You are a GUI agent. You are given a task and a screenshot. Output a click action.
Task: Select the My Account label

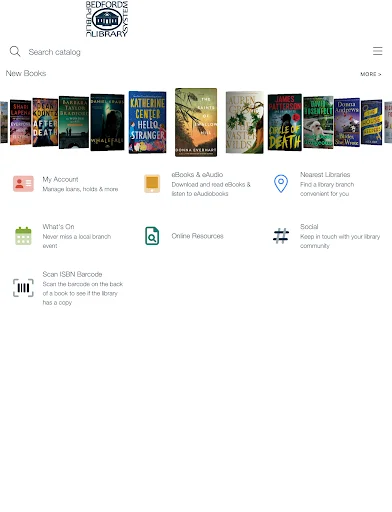60,179
